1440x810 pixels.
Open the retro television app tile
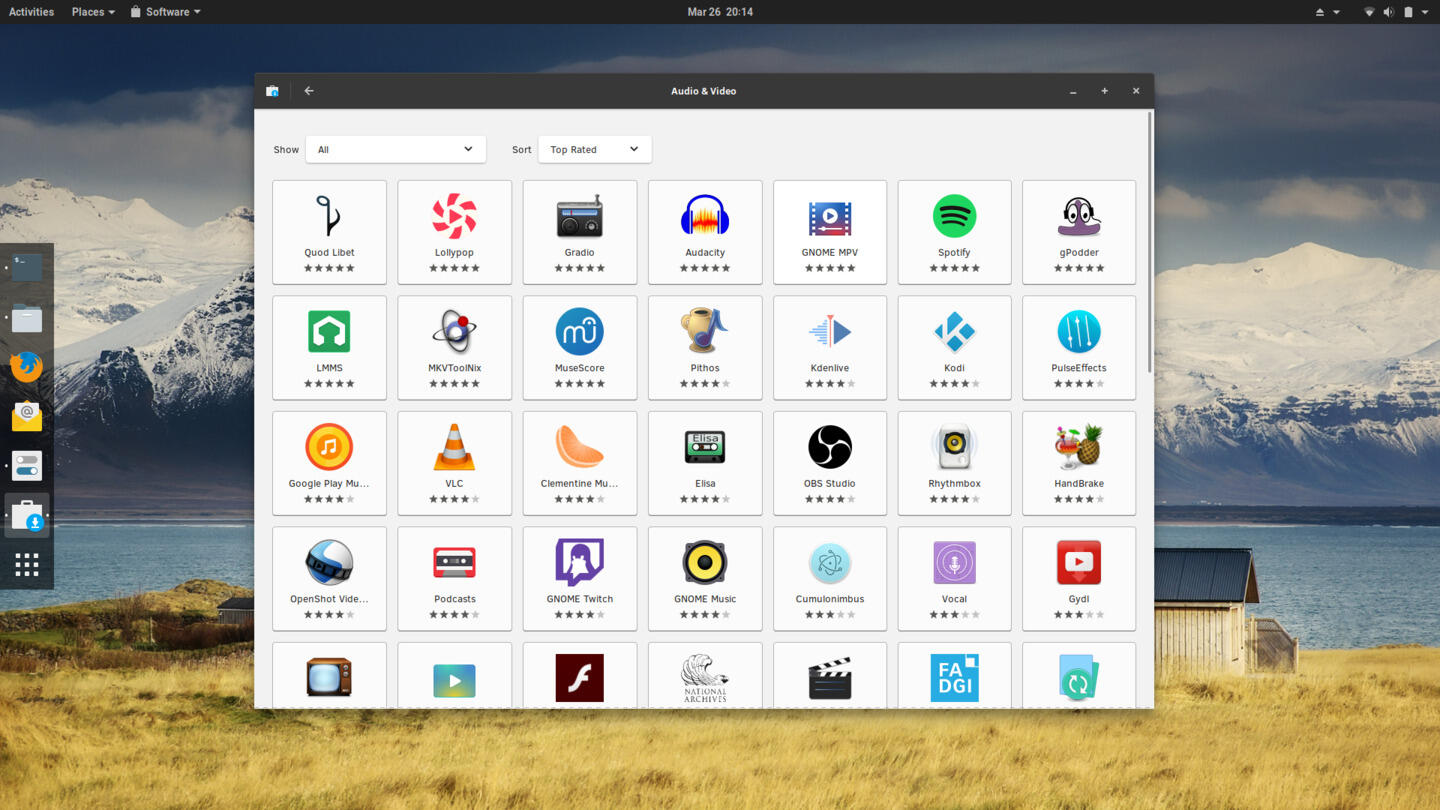click(x=329, y=676)
